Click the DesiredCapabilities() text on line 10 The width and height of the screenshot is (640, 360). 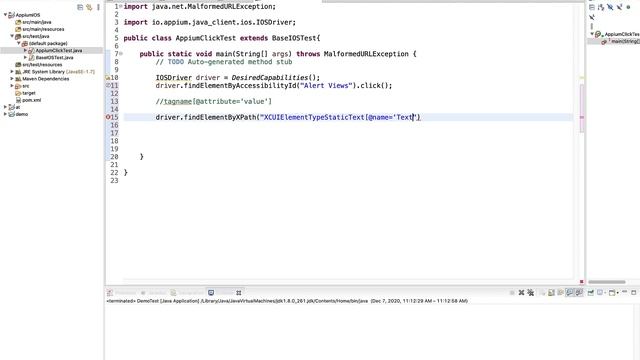276,78
